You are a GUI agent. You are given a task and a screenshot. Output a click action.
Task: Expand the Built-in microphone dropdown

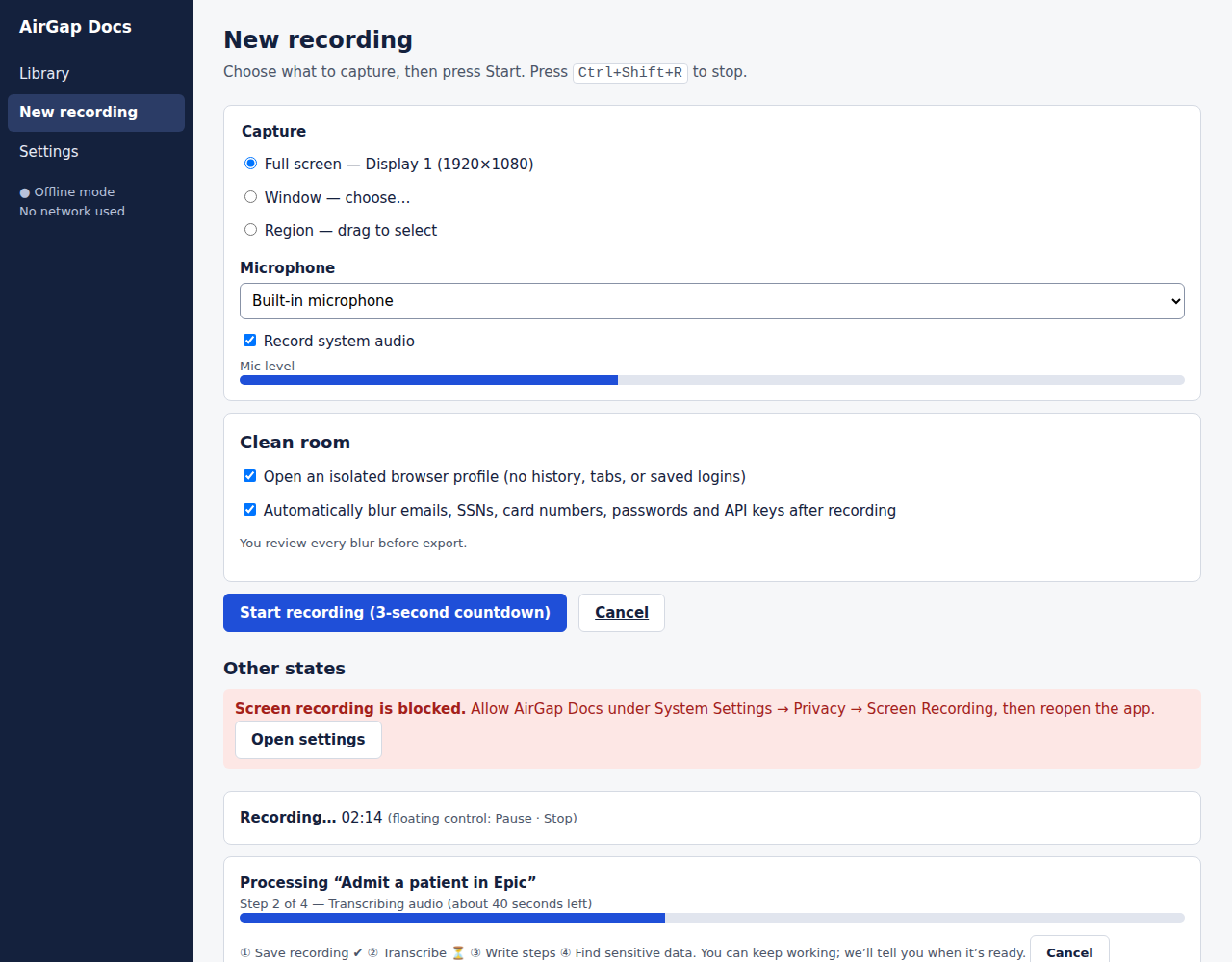712,301
